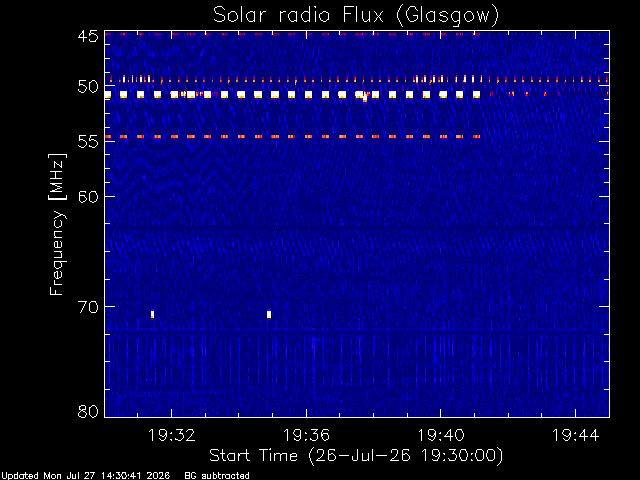
Task: Click the Frequency [MHz] axis title
Action: [57, 224]
